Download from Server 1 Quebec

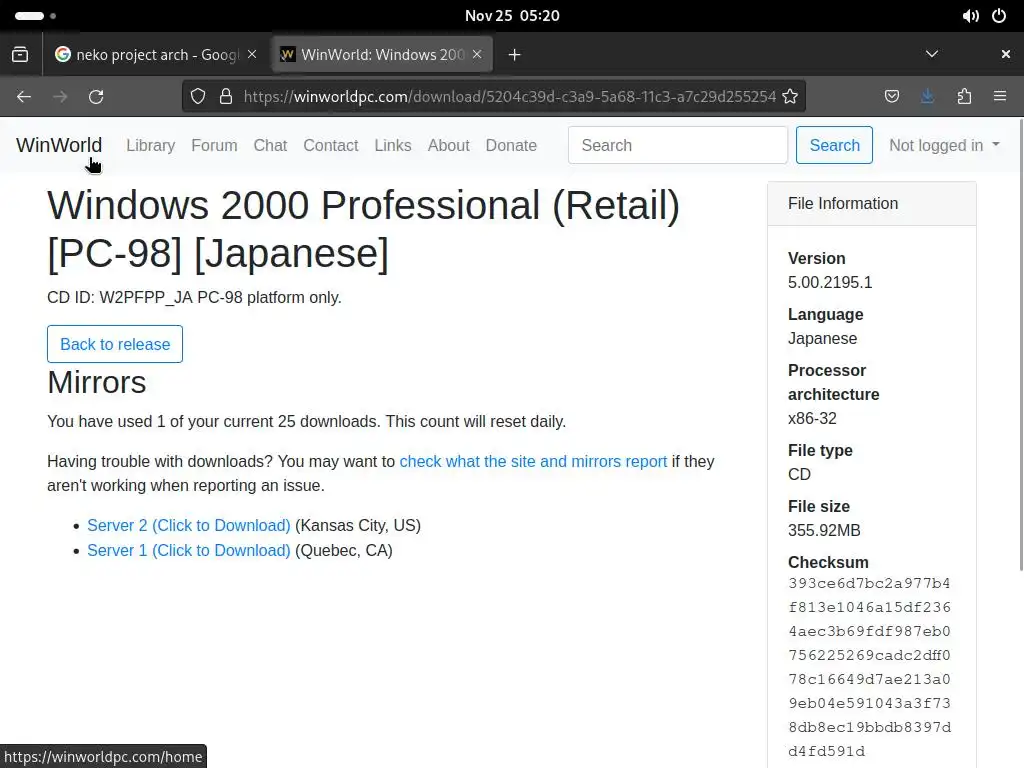point(189,551)
